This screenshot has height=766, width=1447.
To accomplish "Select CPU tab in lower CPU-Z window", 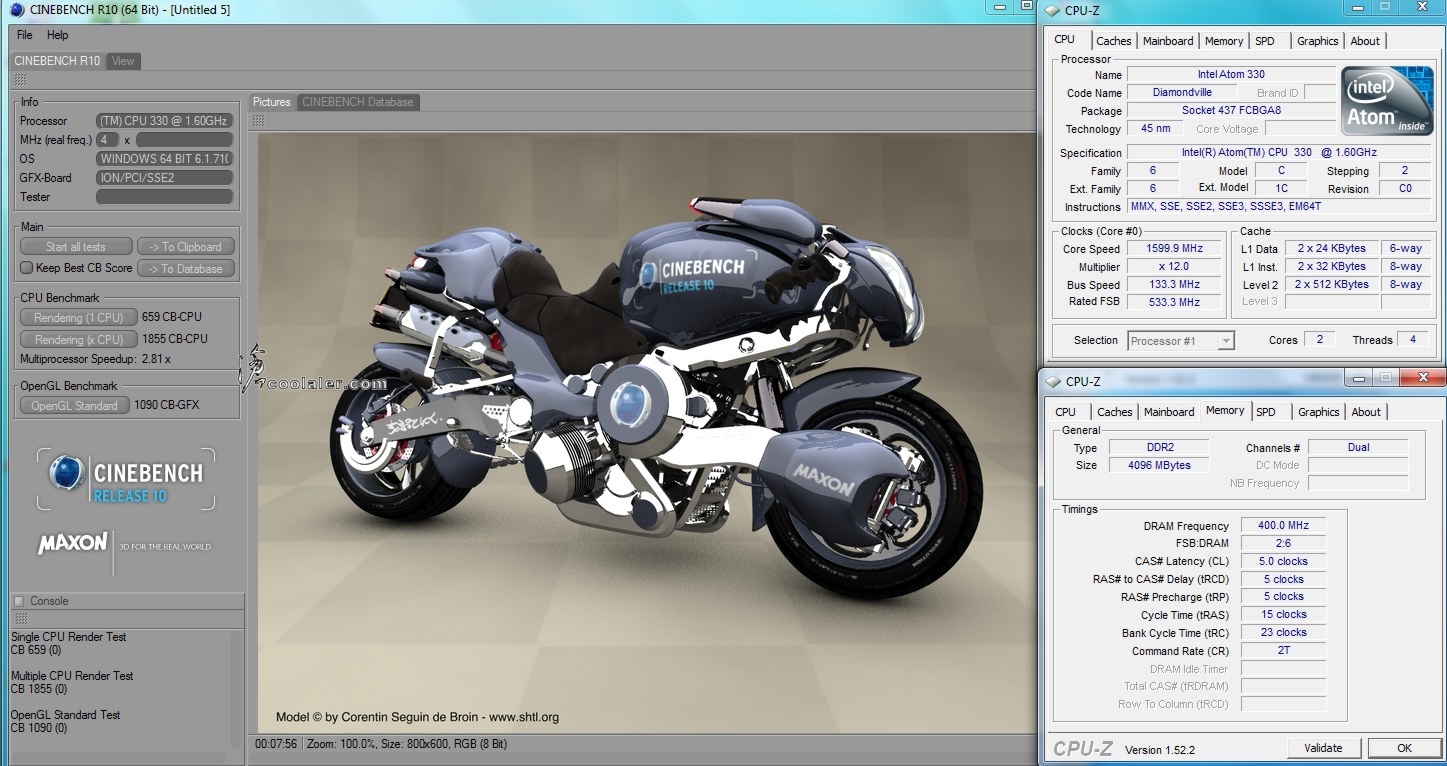I will point(1066,412).
